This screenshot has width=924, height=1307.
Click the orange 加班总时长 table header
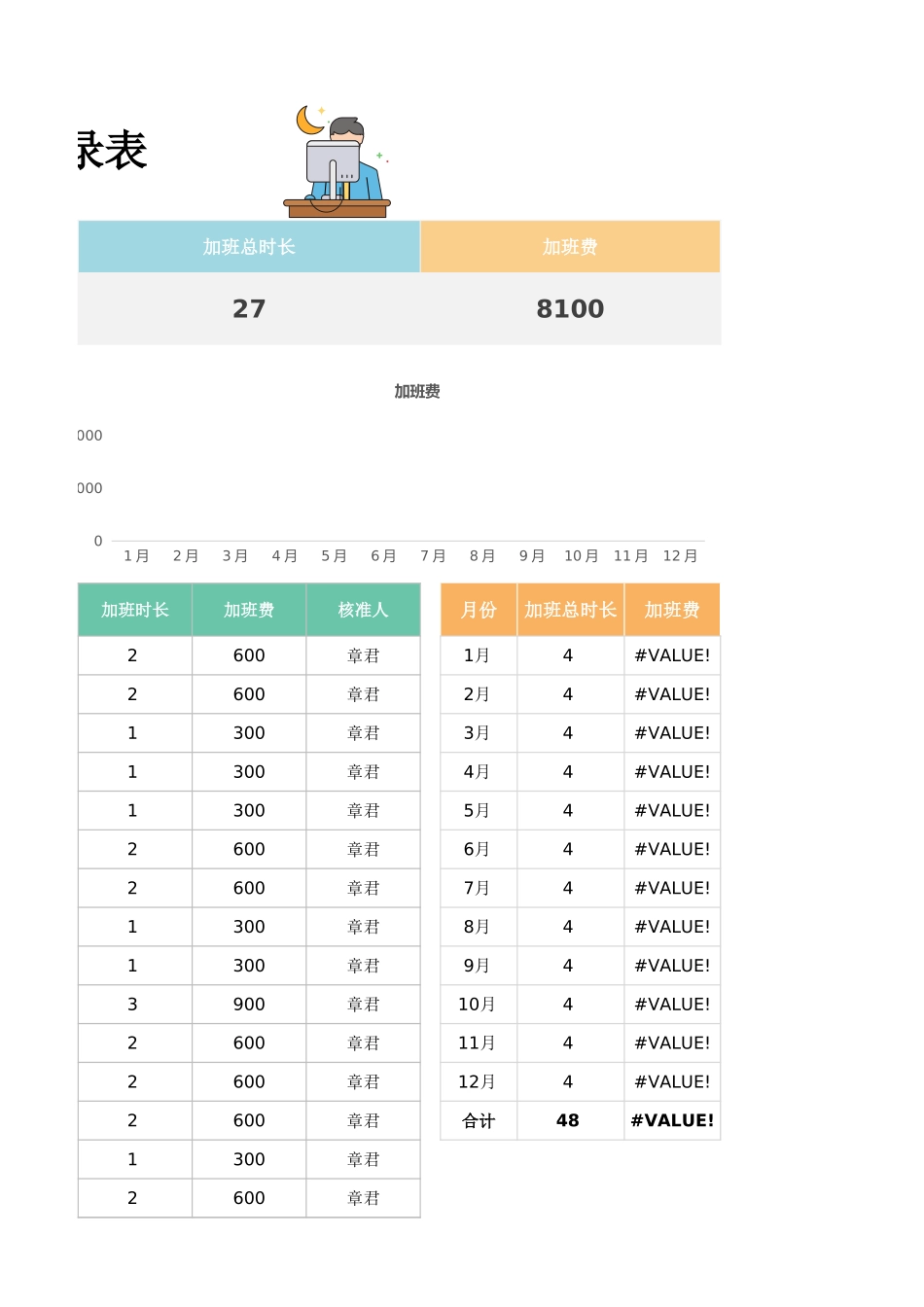[570, 610]
